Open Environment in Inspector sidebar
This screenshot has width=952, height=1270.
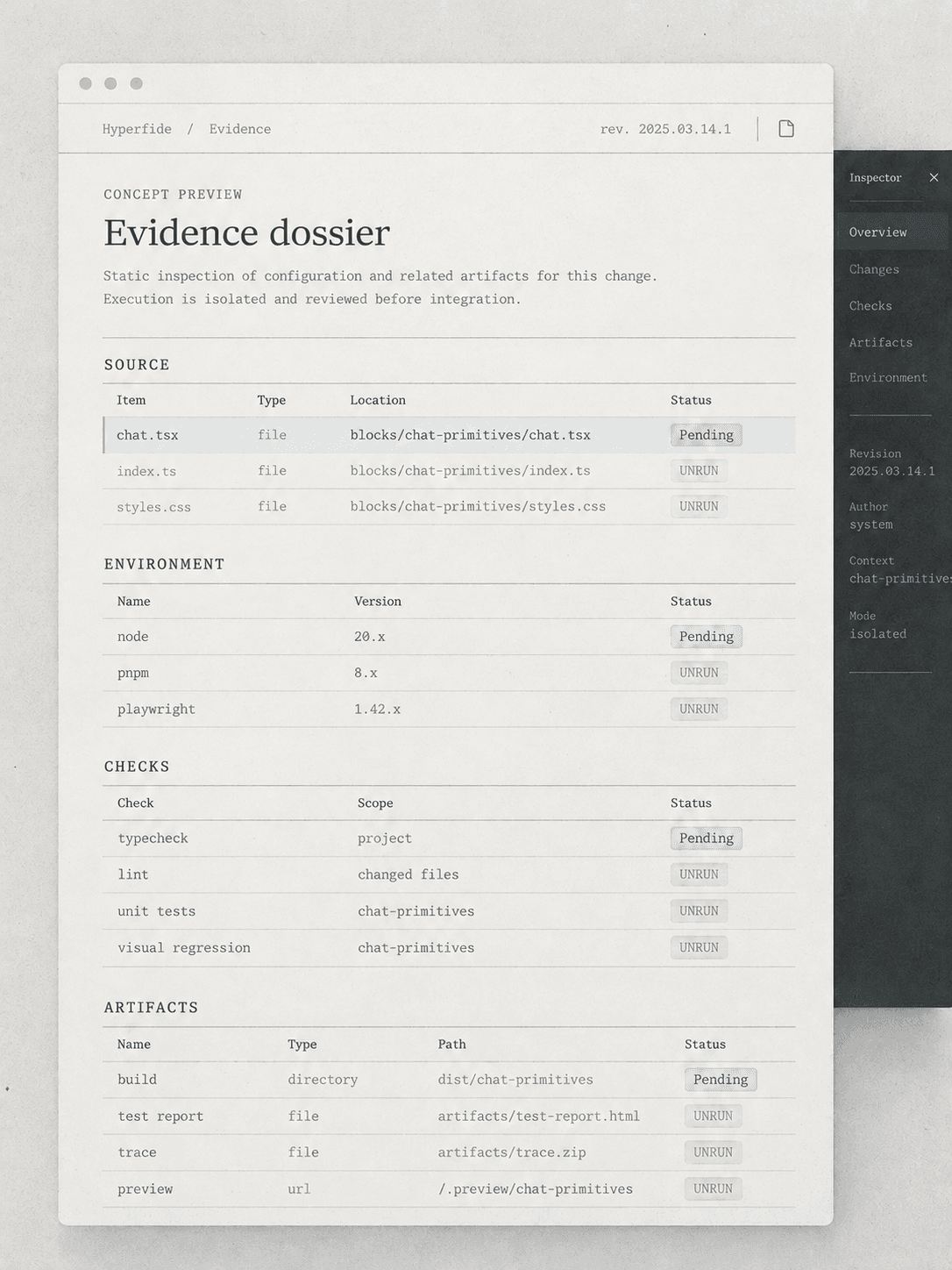(x=888, y=378)
